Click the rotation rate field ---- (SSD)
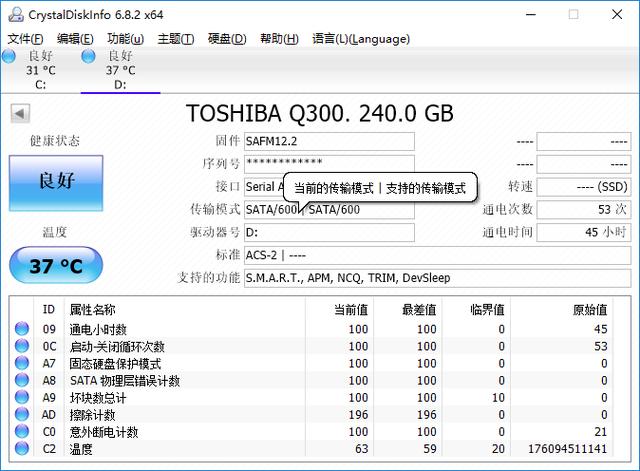The width and height of the screenshot is (640, 471). [x=584, y=187]
